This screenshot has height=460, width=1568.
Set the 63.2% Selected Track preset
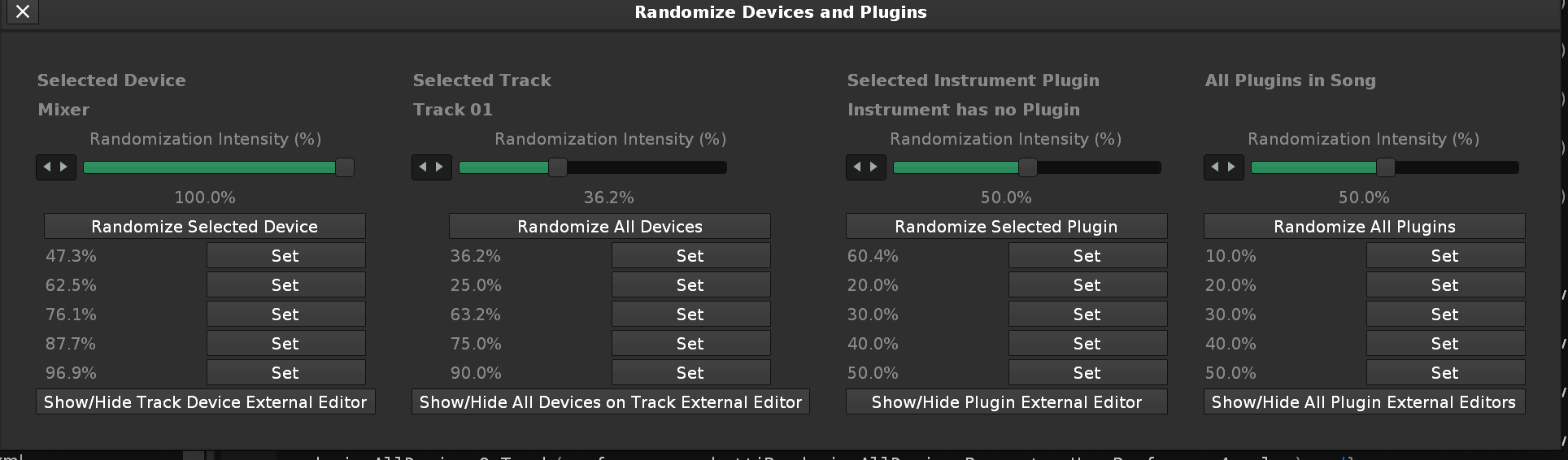690,315
